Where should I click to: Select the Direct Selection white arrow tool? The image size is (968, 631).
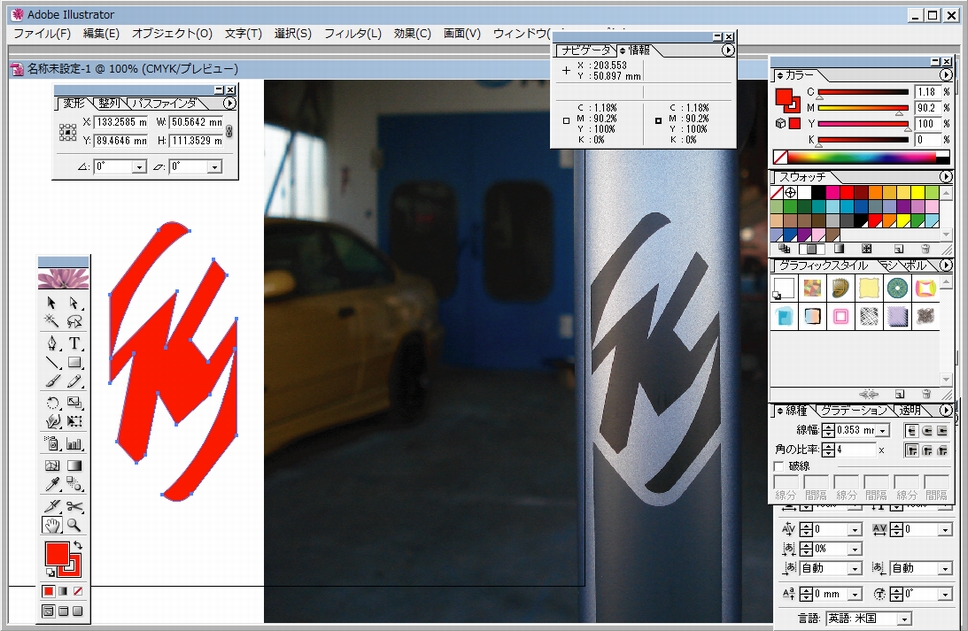pyautogui.click(x=75, y=302)
